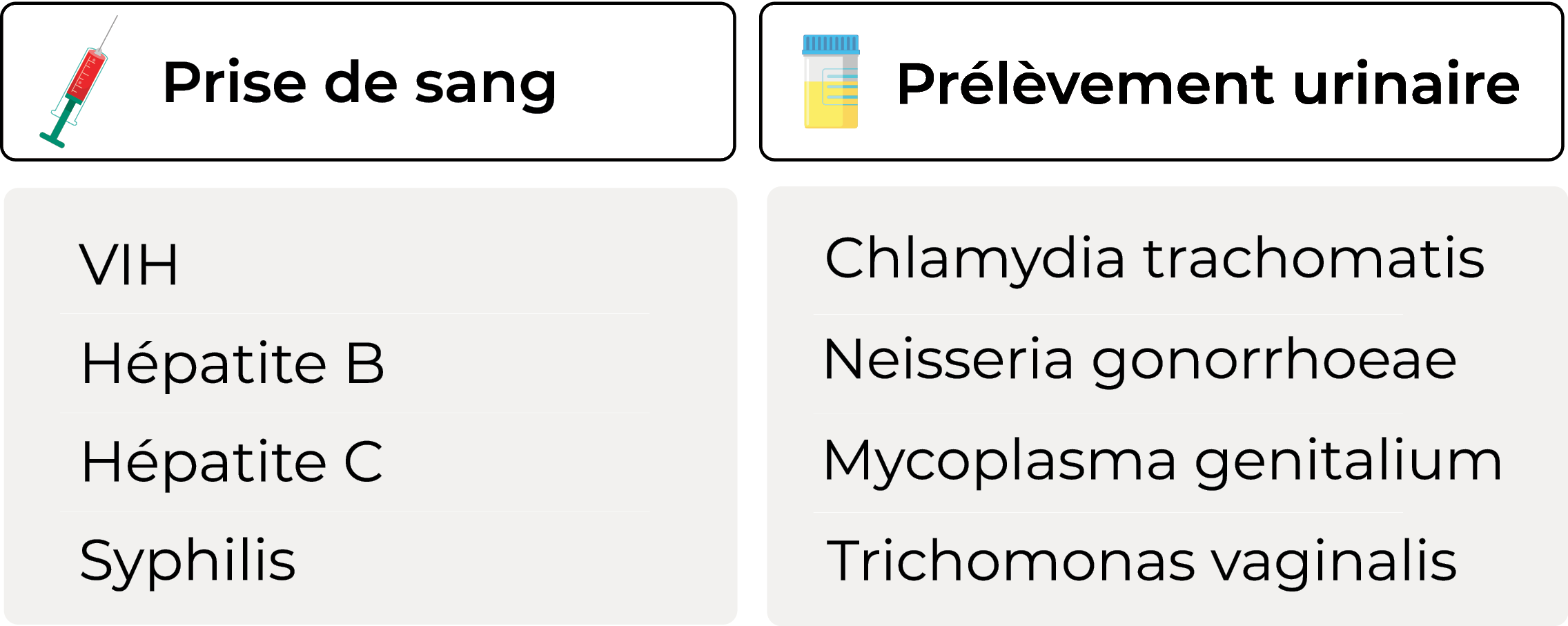
Task: Click the divider below Mycoplasma genitalium
Action: coord(1108,512)
